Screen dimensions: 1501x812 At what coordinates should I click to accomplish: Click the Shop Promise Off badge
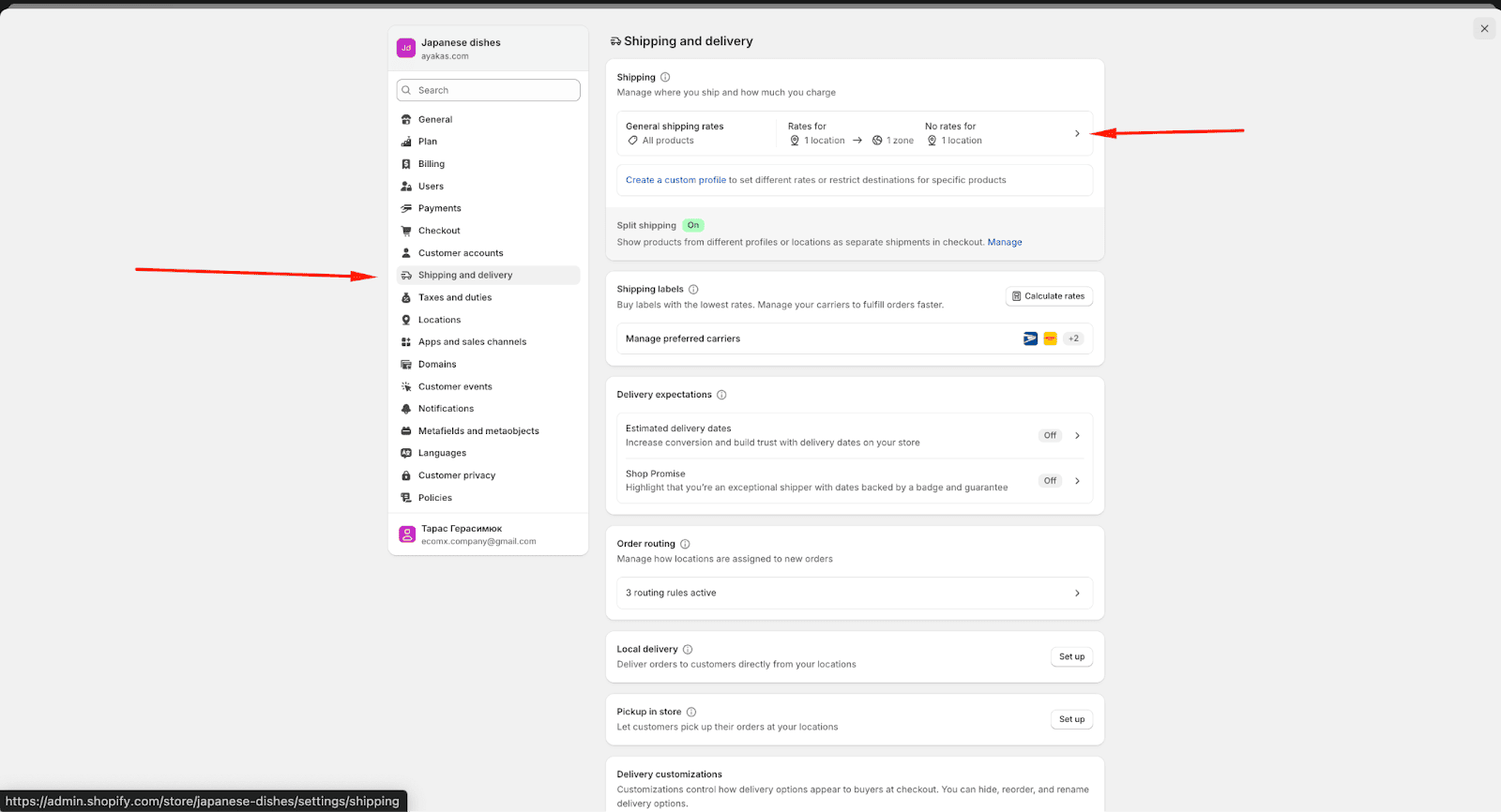click(1050, 481)
